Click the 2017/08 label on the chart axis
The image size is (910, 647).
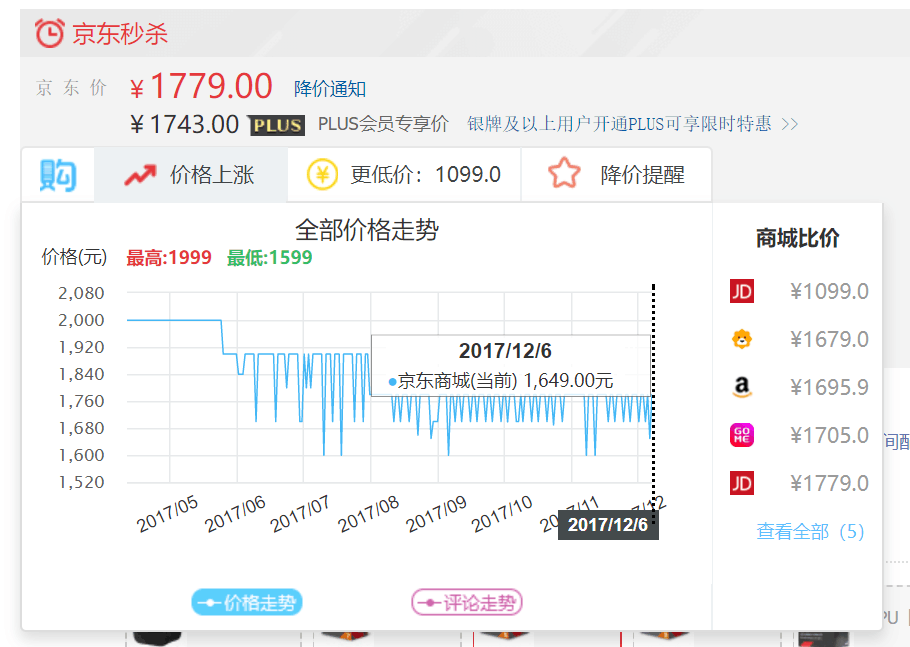pos(369,514)
